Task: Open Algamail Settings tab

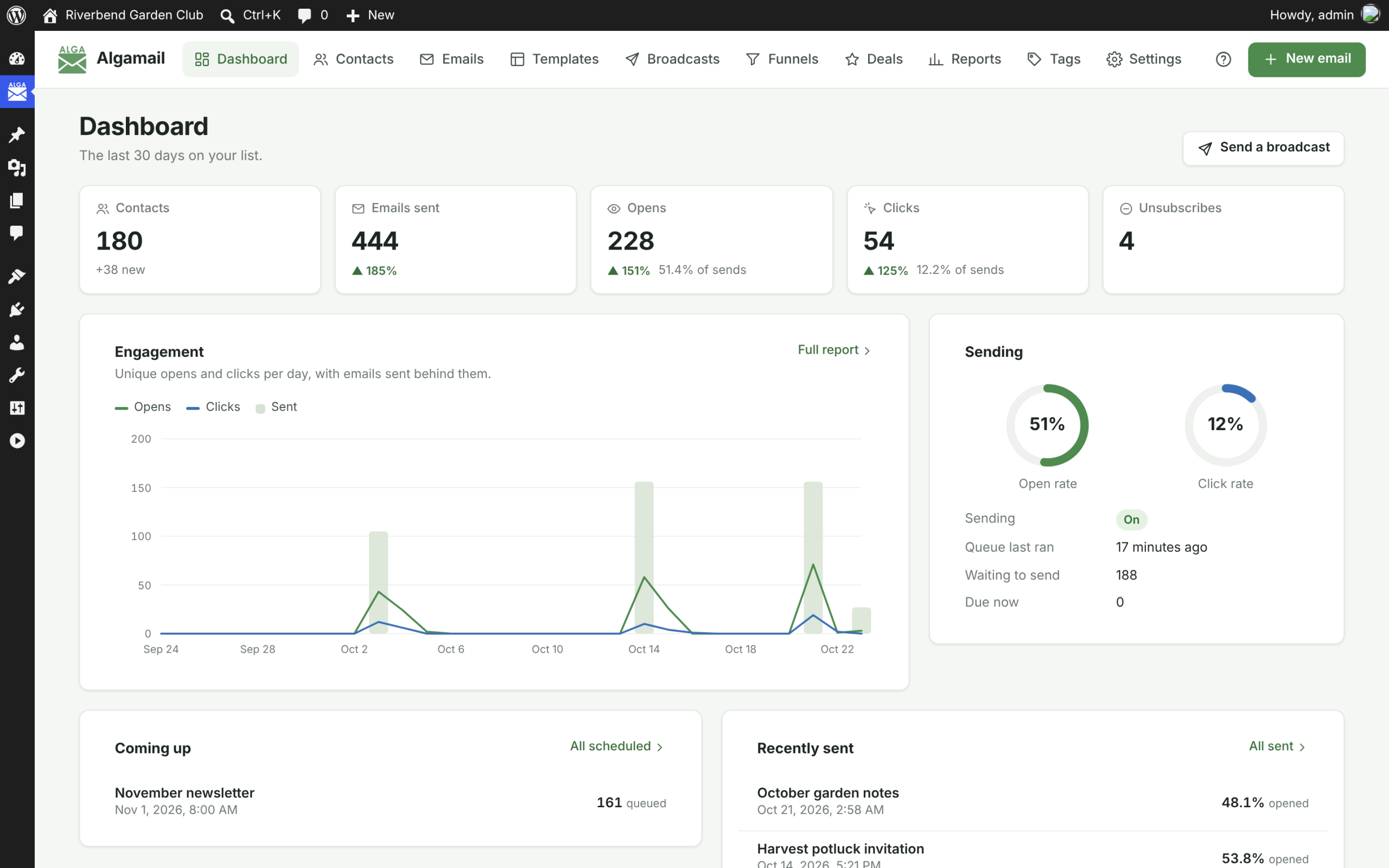Action: click(1144, 59)
